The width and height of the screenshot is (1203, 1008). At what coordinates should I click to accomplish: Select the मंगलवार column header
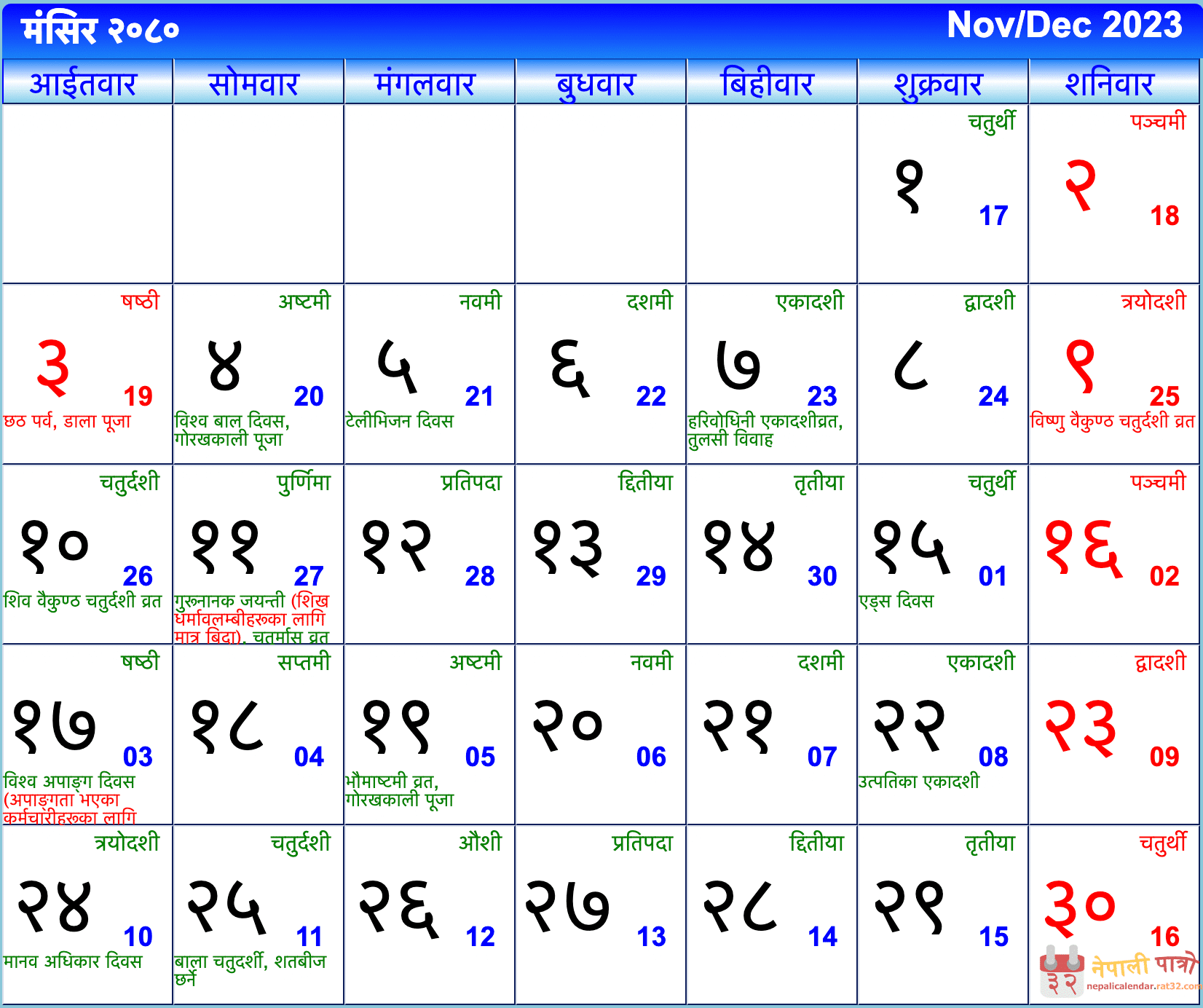[430, 82]
